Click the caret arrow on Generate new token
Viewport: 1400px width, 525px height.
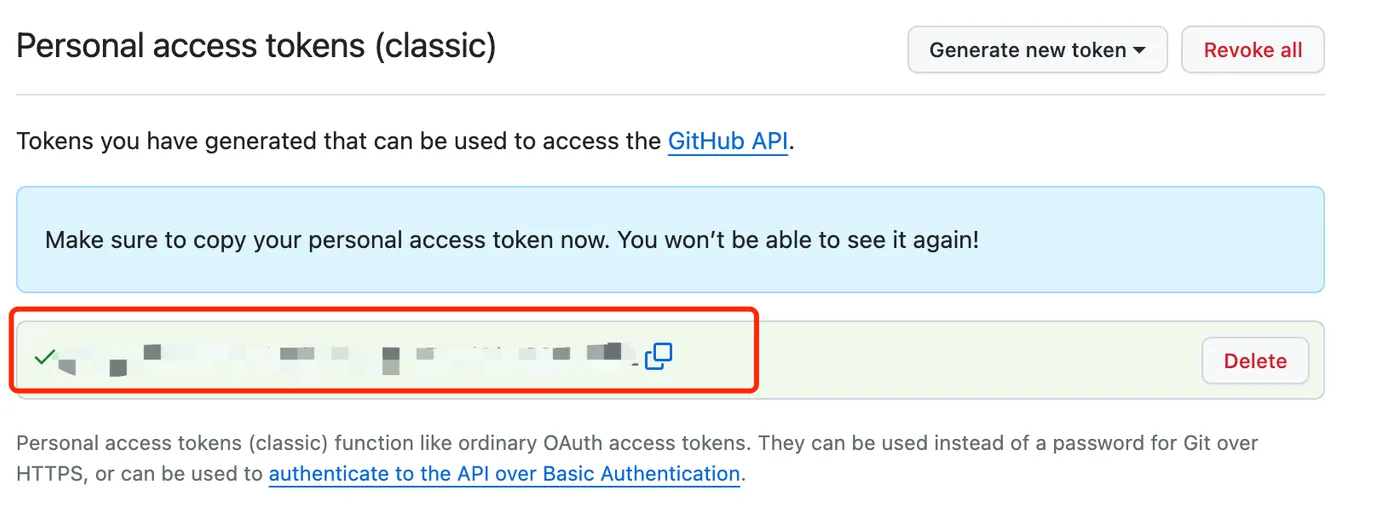(1139, 50)
